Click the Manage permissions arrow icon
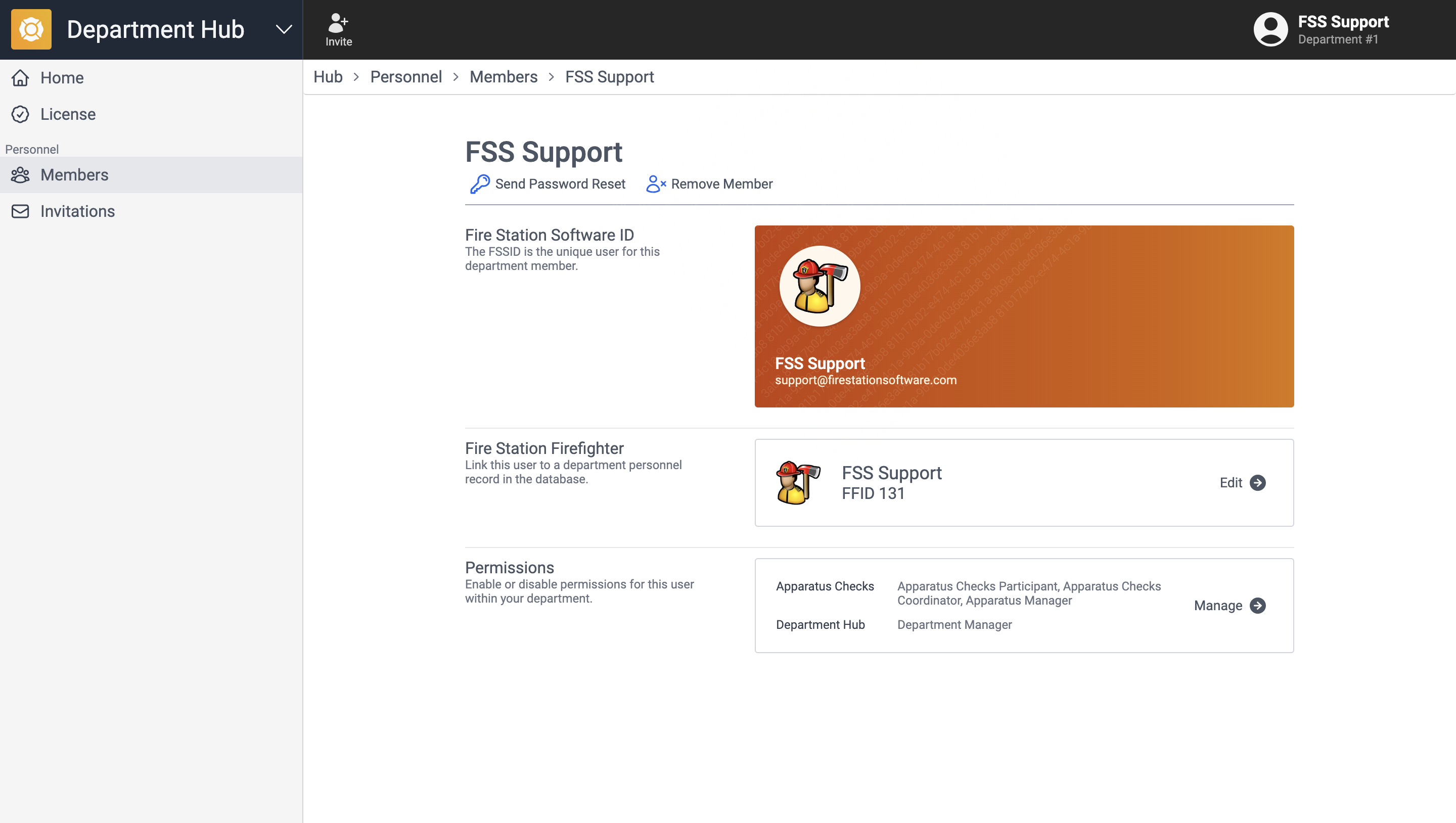This screenshot has width=1456, height=823. tap(1258, 606)
